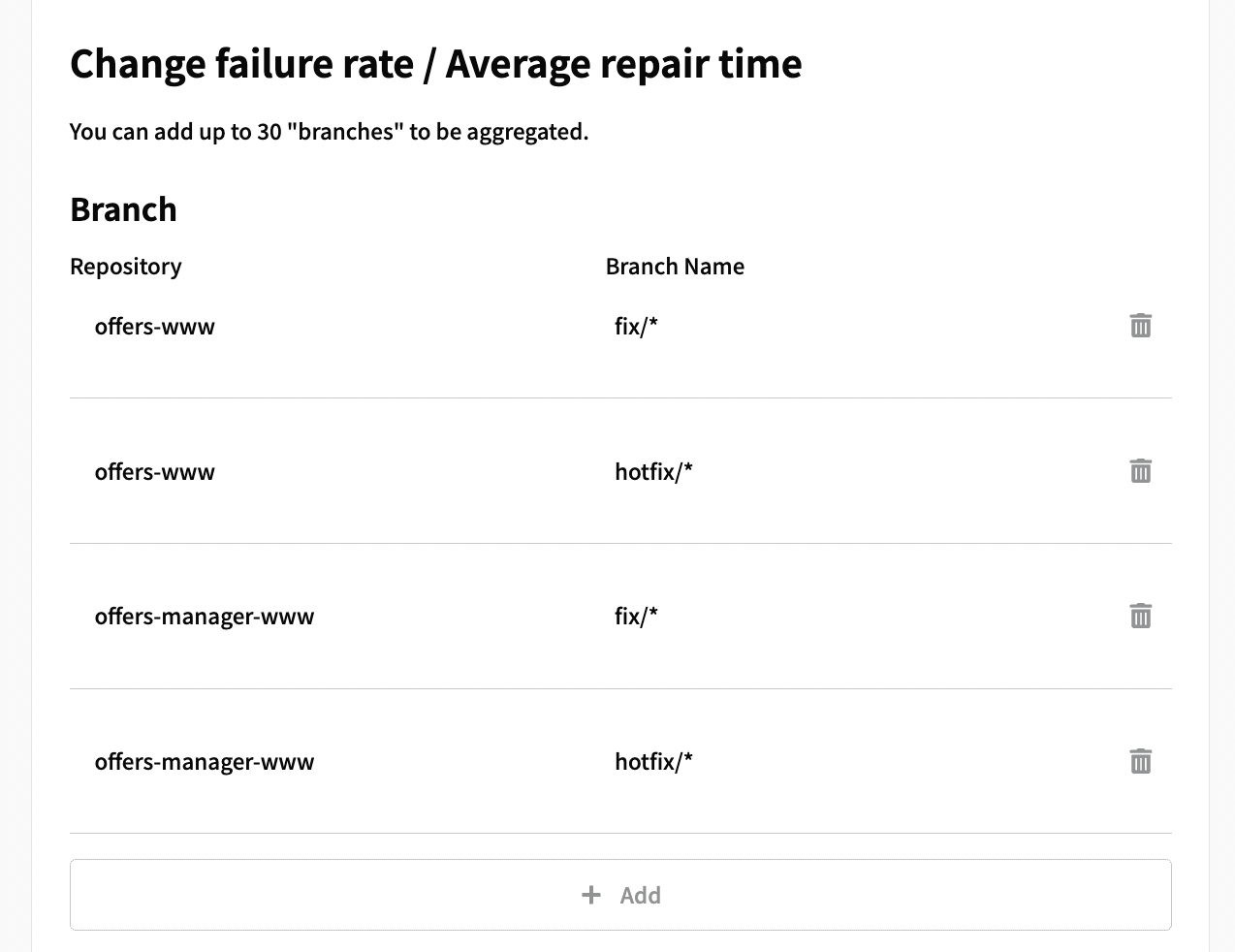
Task: Click the plus icon in the Add button
Action: 591,895
